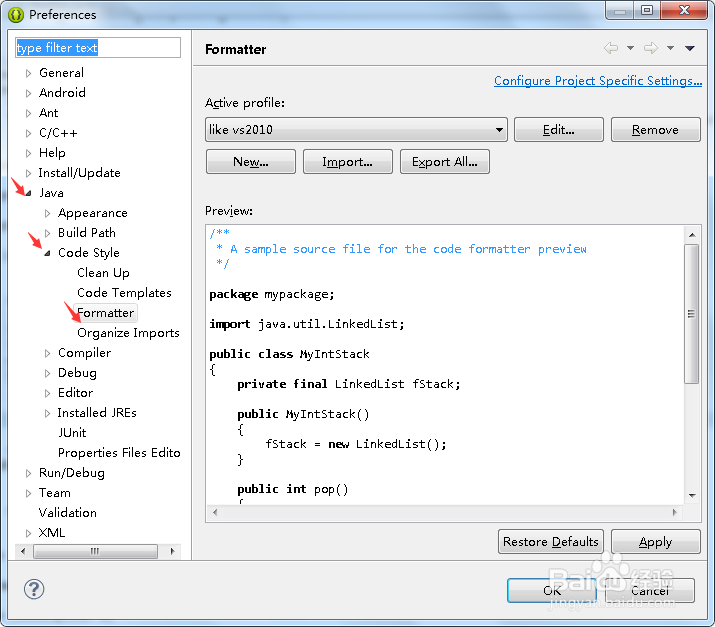Click preview horizontal scroll right arrow

tap(674, 512)
